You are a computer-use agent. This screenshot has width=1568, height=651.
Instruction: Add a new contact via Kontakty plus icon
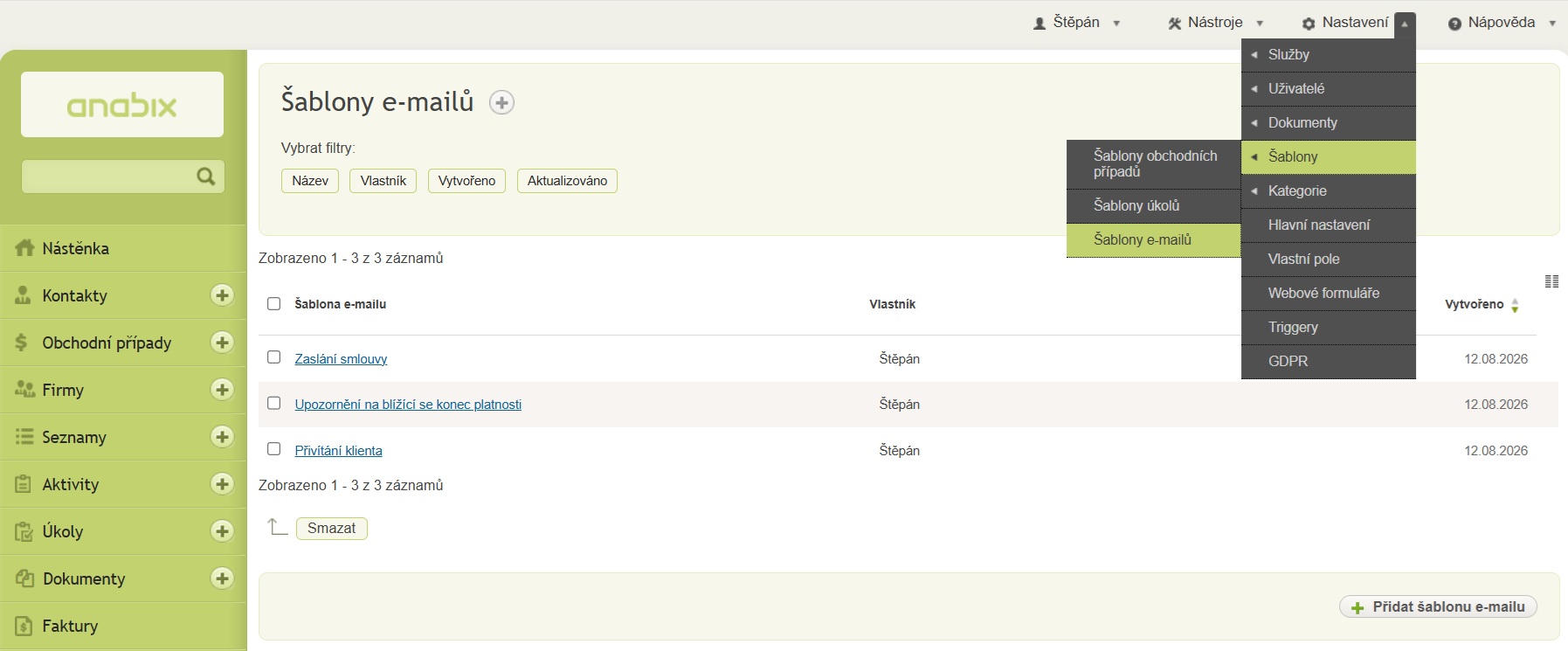(222, 295)
